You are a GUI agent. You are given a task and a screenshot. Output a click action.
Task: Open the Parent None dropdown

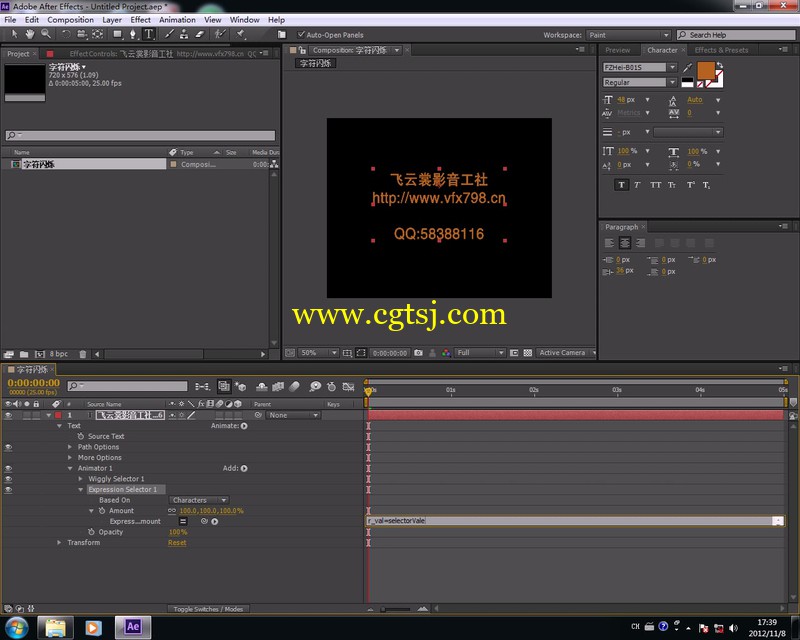click(x=293, y=415)
